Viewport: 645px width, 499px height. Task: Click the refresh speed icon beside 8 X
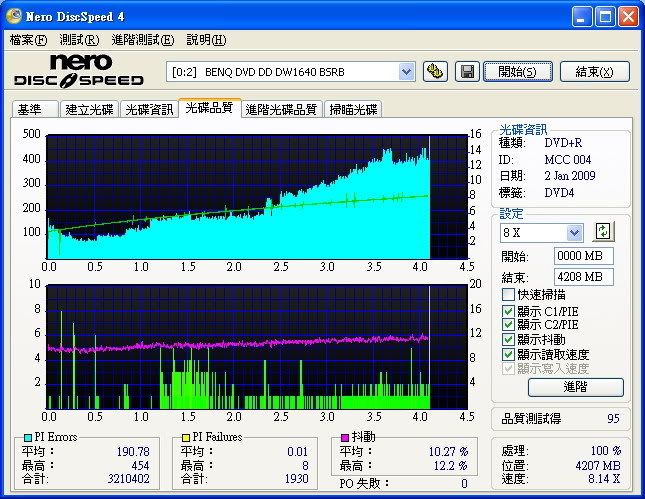click(x=603, y=232)
